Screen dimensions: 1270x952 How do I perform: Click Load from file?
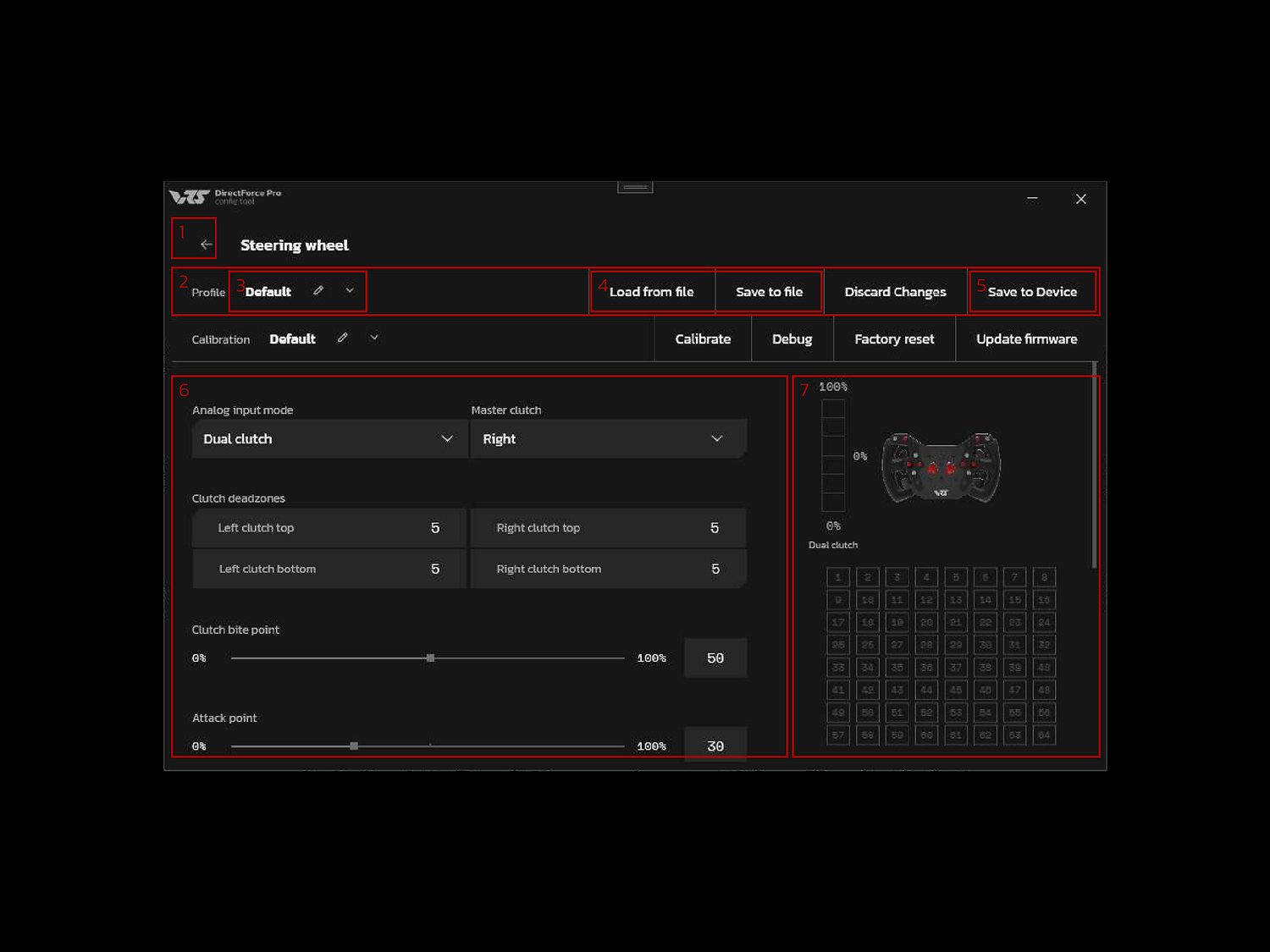pyautogui.click(x=652, y=292)
